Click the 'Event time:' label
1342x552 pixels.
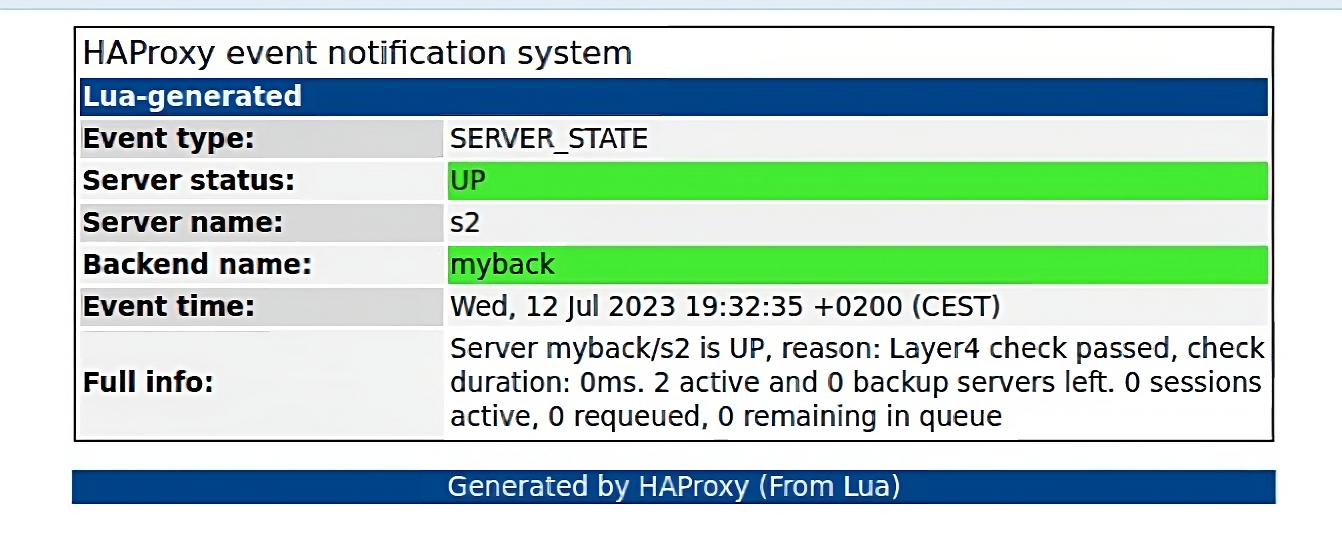(168, 306)
